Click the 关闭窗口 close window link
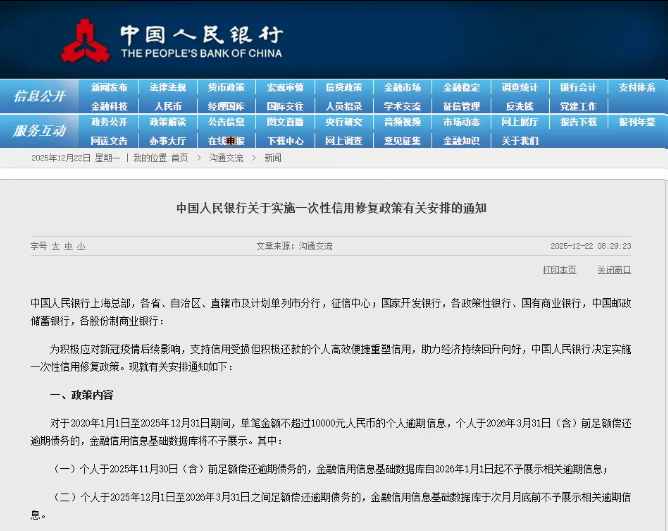 point(614,270)
